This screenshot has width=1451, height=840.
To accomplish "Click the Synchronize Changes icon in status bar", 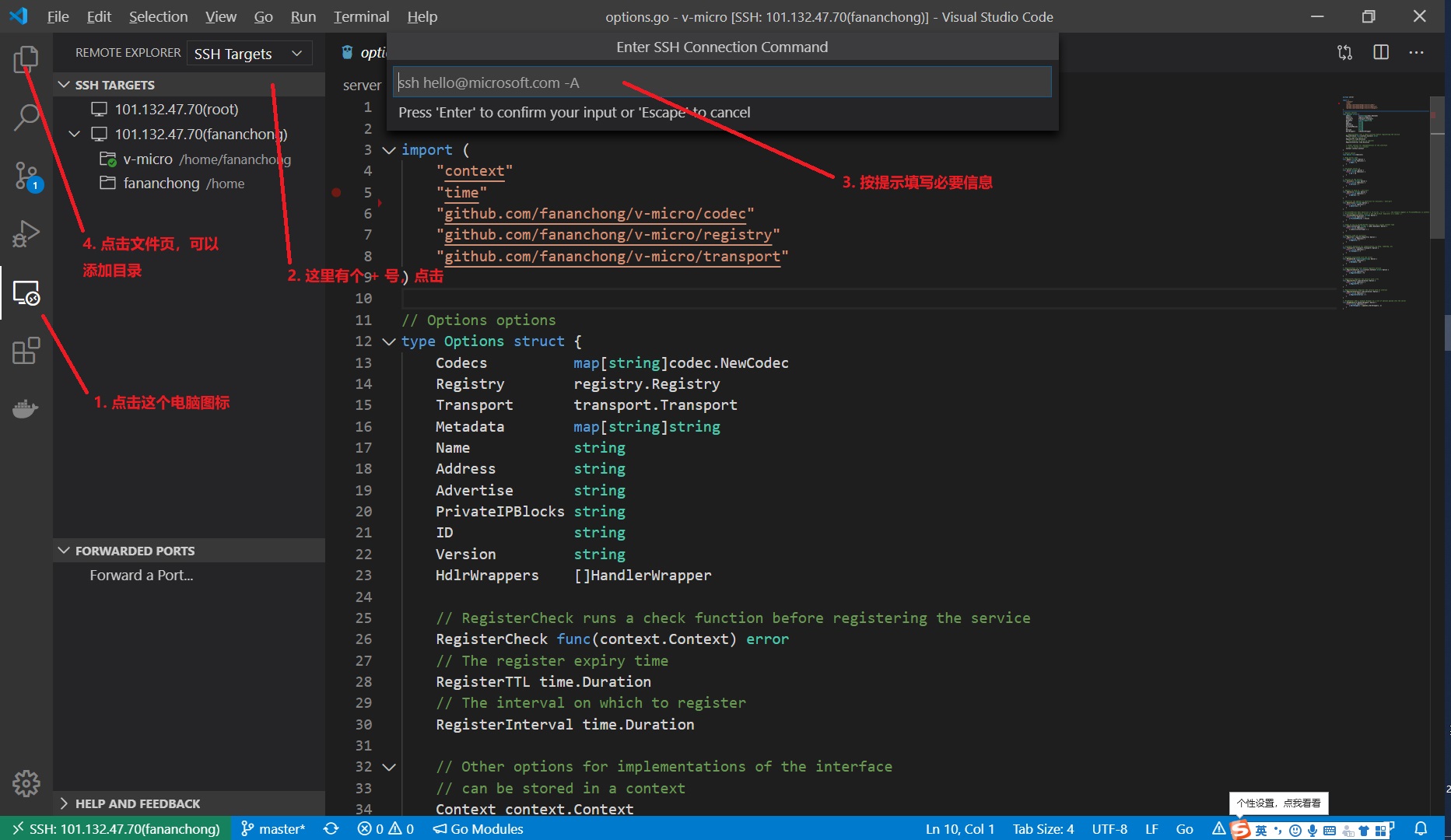I will (x=331, y=828).
